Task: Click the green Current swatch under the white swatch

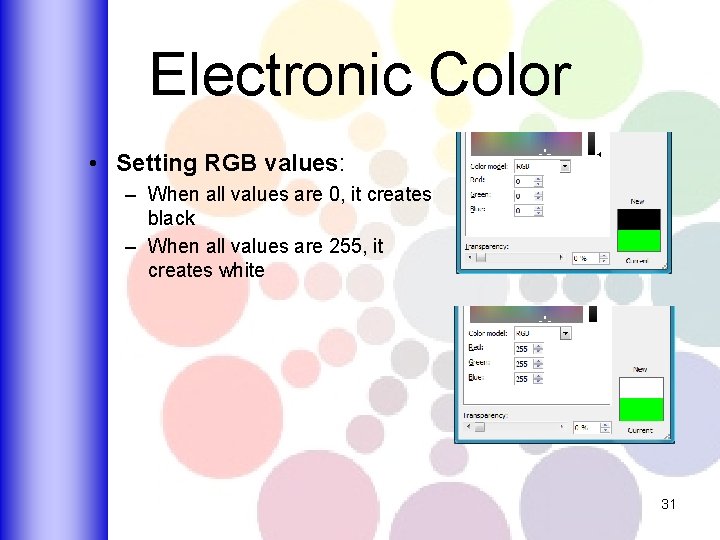Action: (x=641, y=409)
